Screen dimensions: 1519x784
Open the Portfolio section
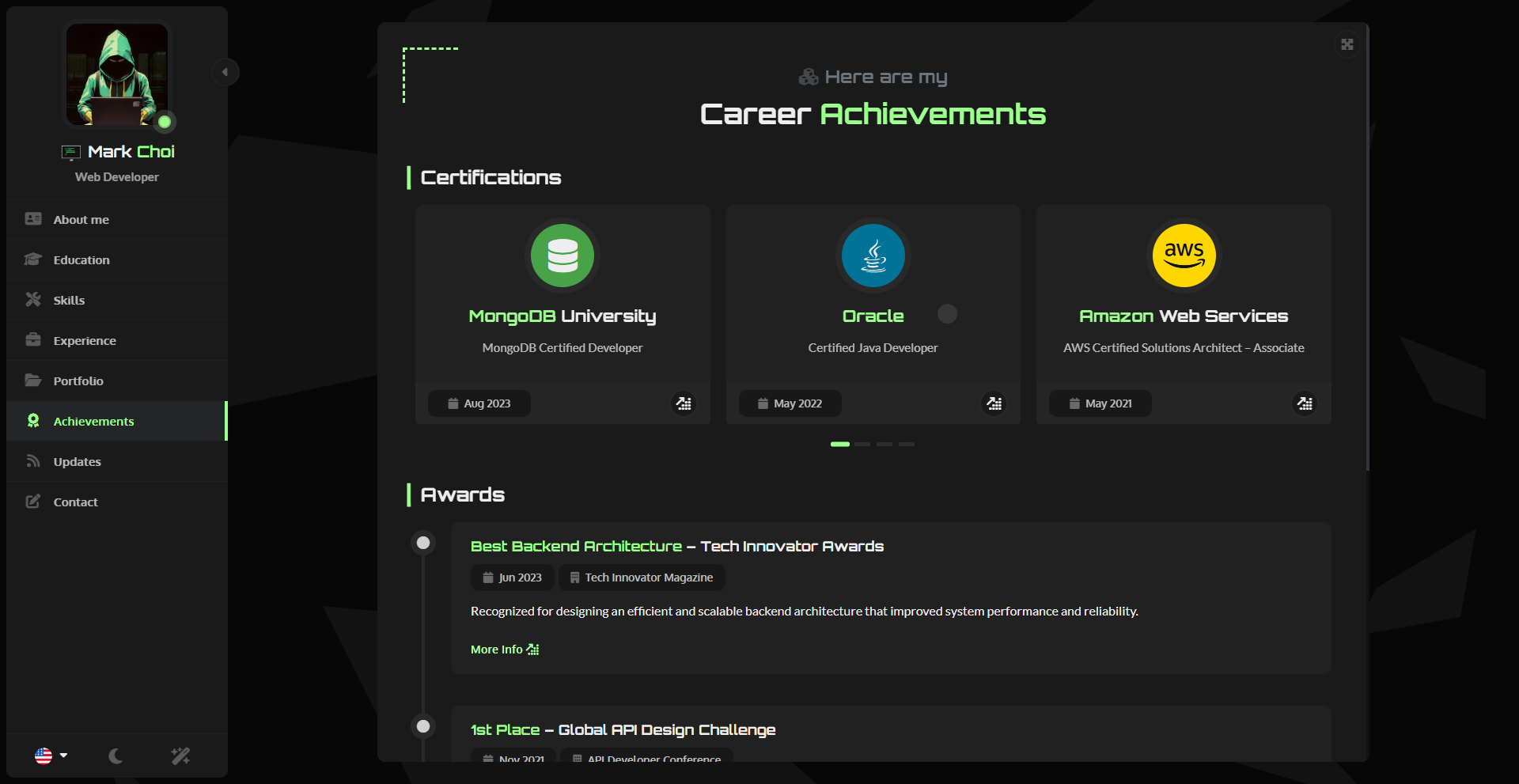pos(117,381)
